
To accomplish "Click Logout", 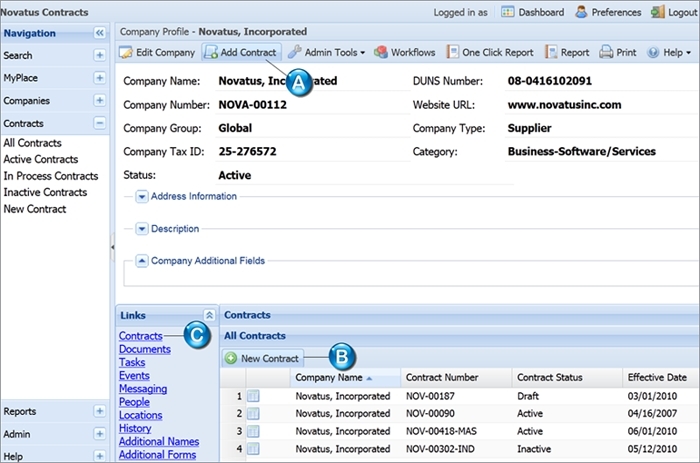I will coord(674,12).
